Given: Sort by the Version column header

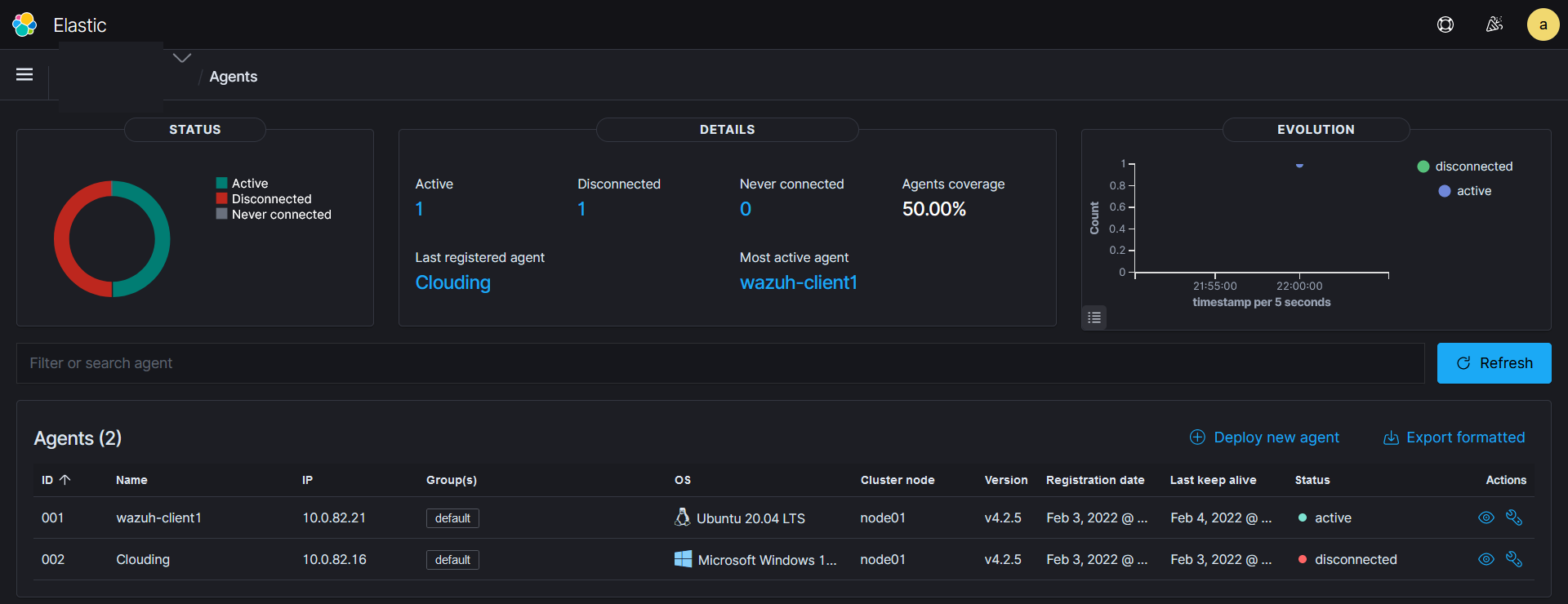Looking at the screenshot, I should pos(1006,480).
